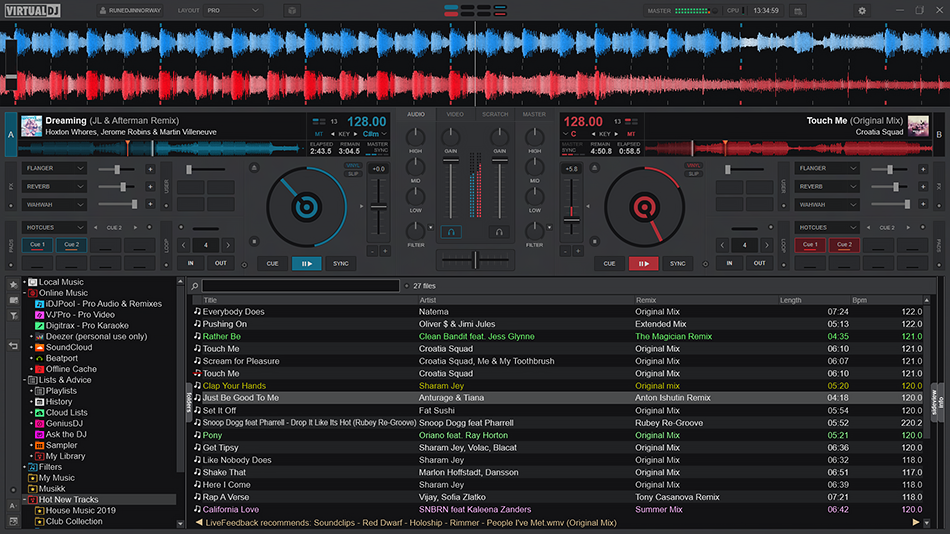Enable master tempo (MT) on left deck
Viewport: 950px width, 534px height.
(319, 133)
